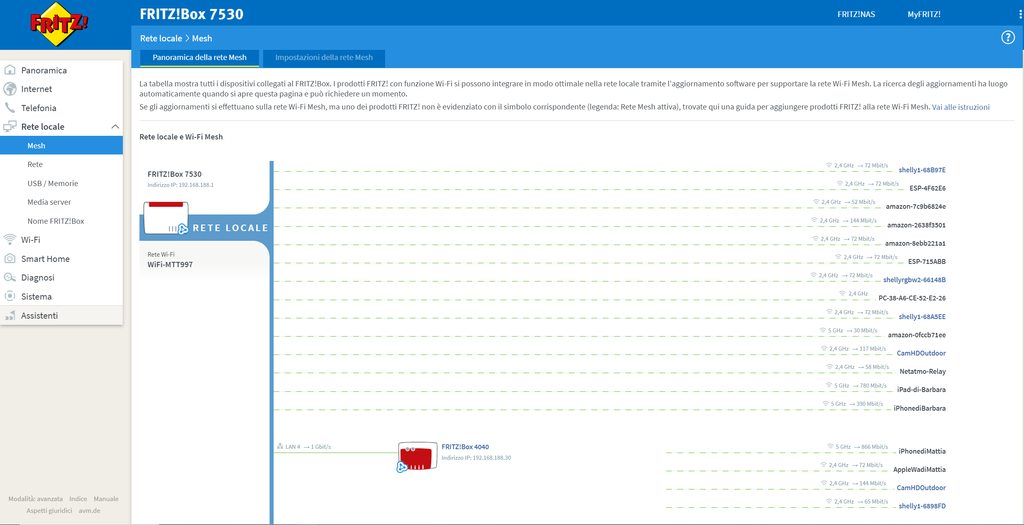Viewport: 1024px width, 525px height.
Task: Open USB / Memorie in the sidebar
Action: click(x=52, y=183)
